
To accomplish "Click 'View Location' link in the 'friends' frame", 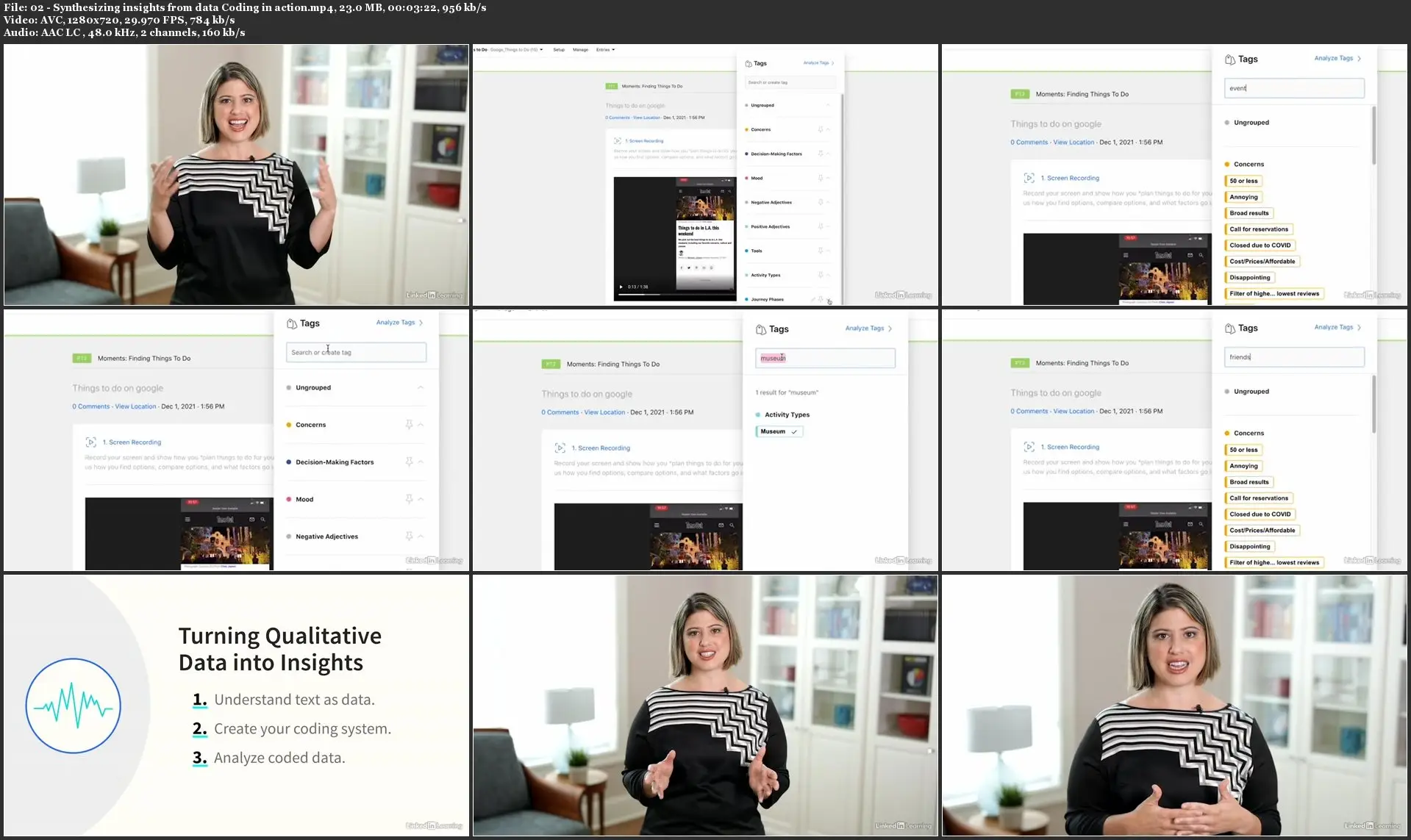I will pos(1074,412).
